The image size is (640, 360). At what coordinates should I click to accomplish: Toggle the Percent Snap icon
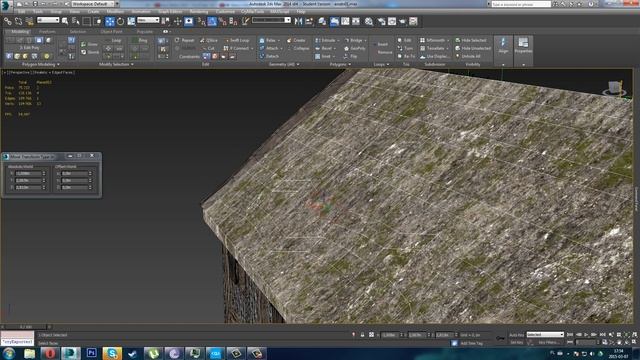pos(222,21)
